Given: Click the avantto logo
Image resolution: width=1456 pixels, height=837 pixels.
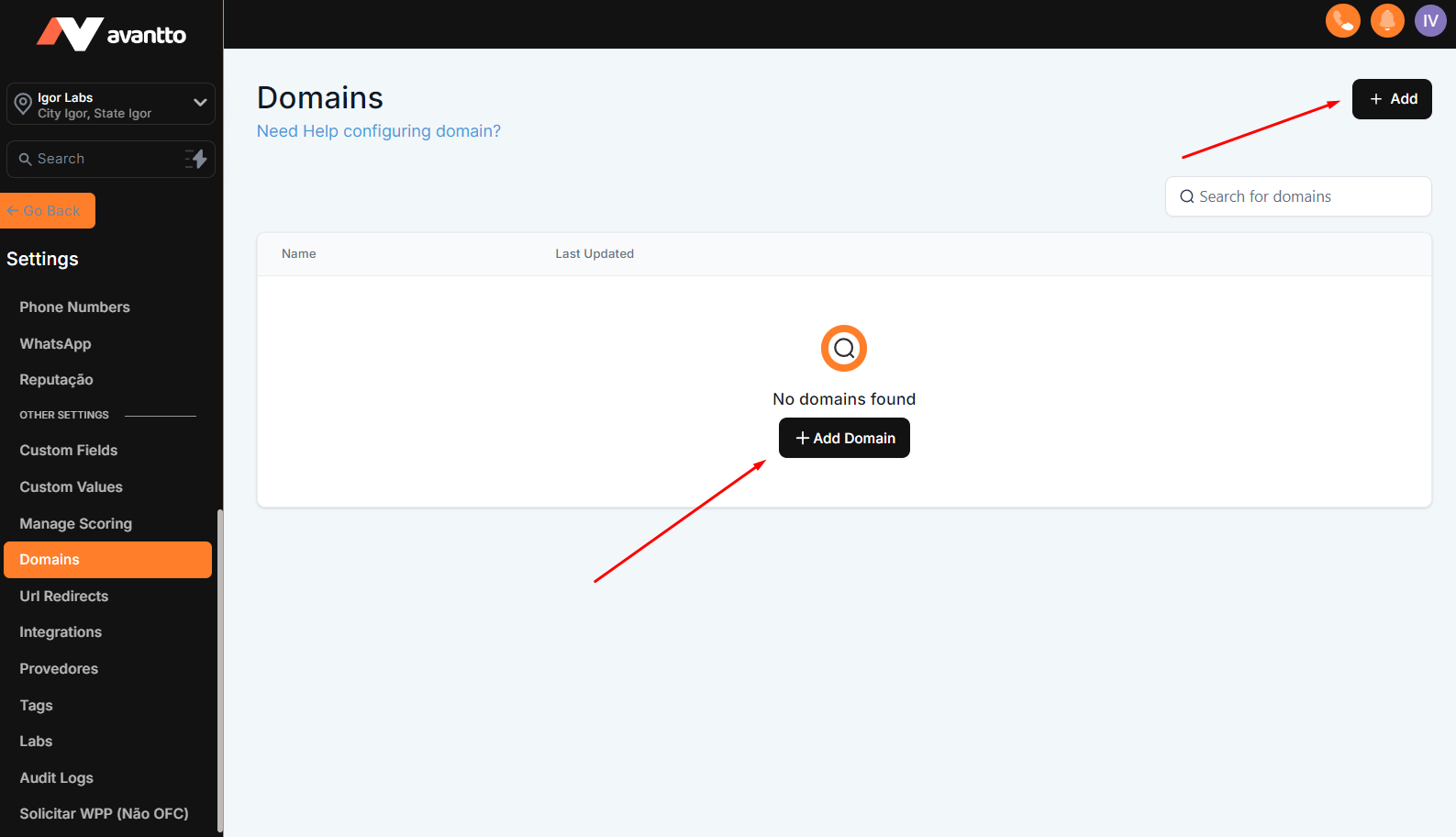Looking at the screenshot, I should 111,34.
